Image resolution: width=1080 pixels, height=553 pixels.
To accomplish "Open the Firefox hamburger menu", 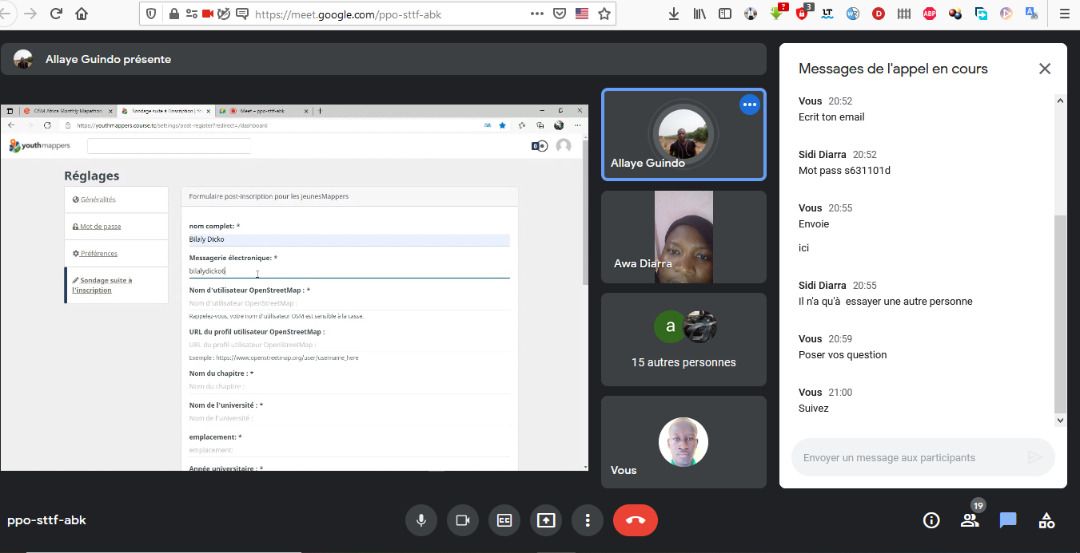I will coord(1065,14).
